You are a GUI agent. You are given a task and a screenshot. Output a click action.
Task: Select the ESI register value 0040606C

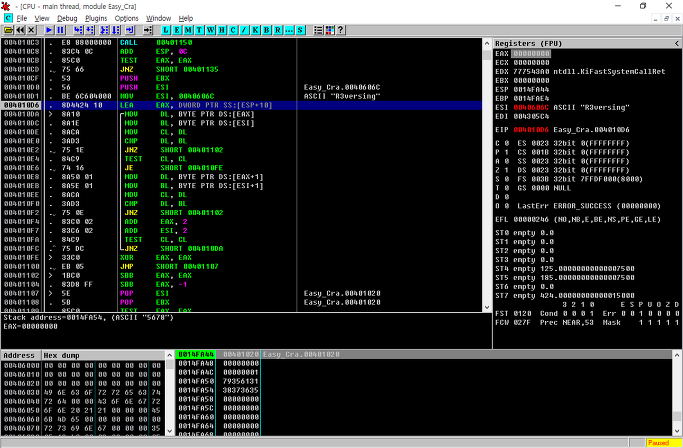tap(531, 107)
